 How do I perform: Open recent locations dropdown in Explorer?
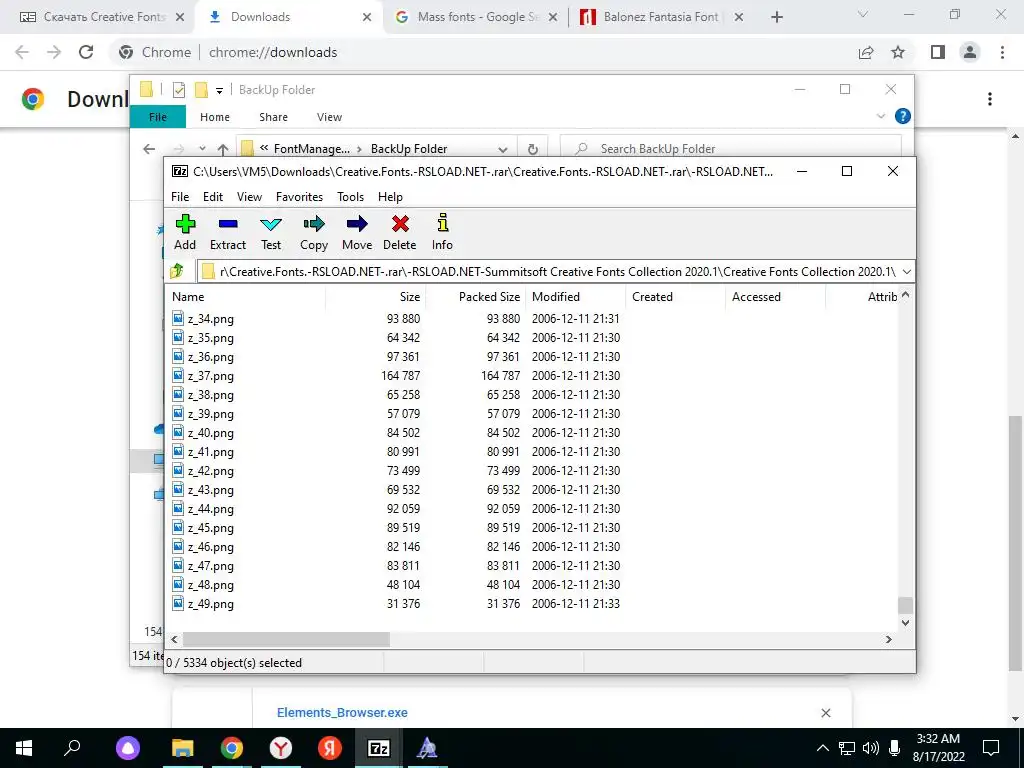tap(202, 149)
